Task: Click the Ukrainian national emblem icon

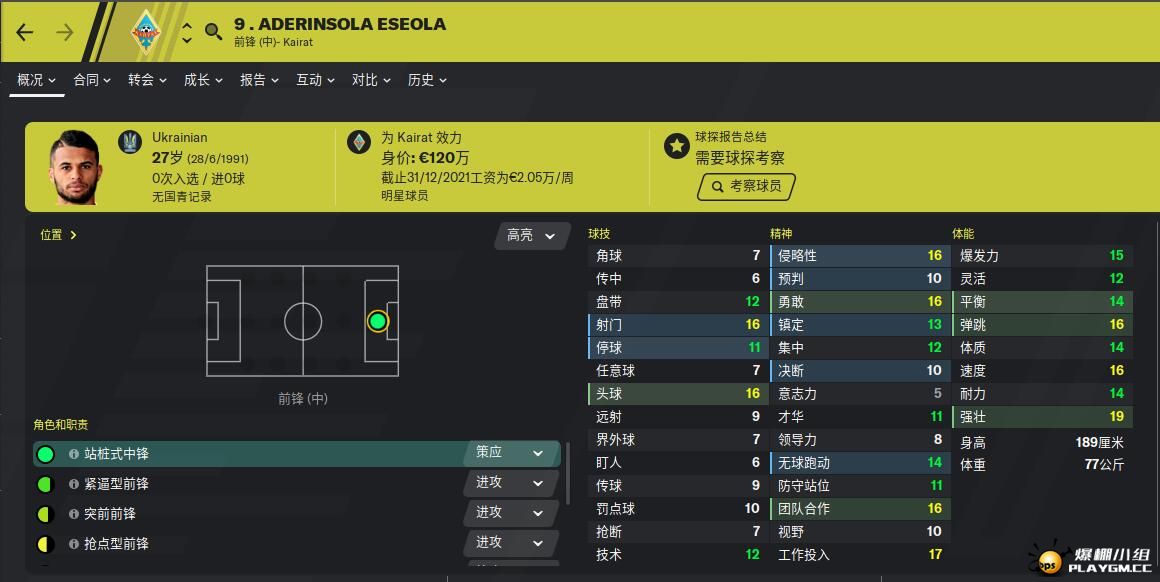Action: point(130,141)
